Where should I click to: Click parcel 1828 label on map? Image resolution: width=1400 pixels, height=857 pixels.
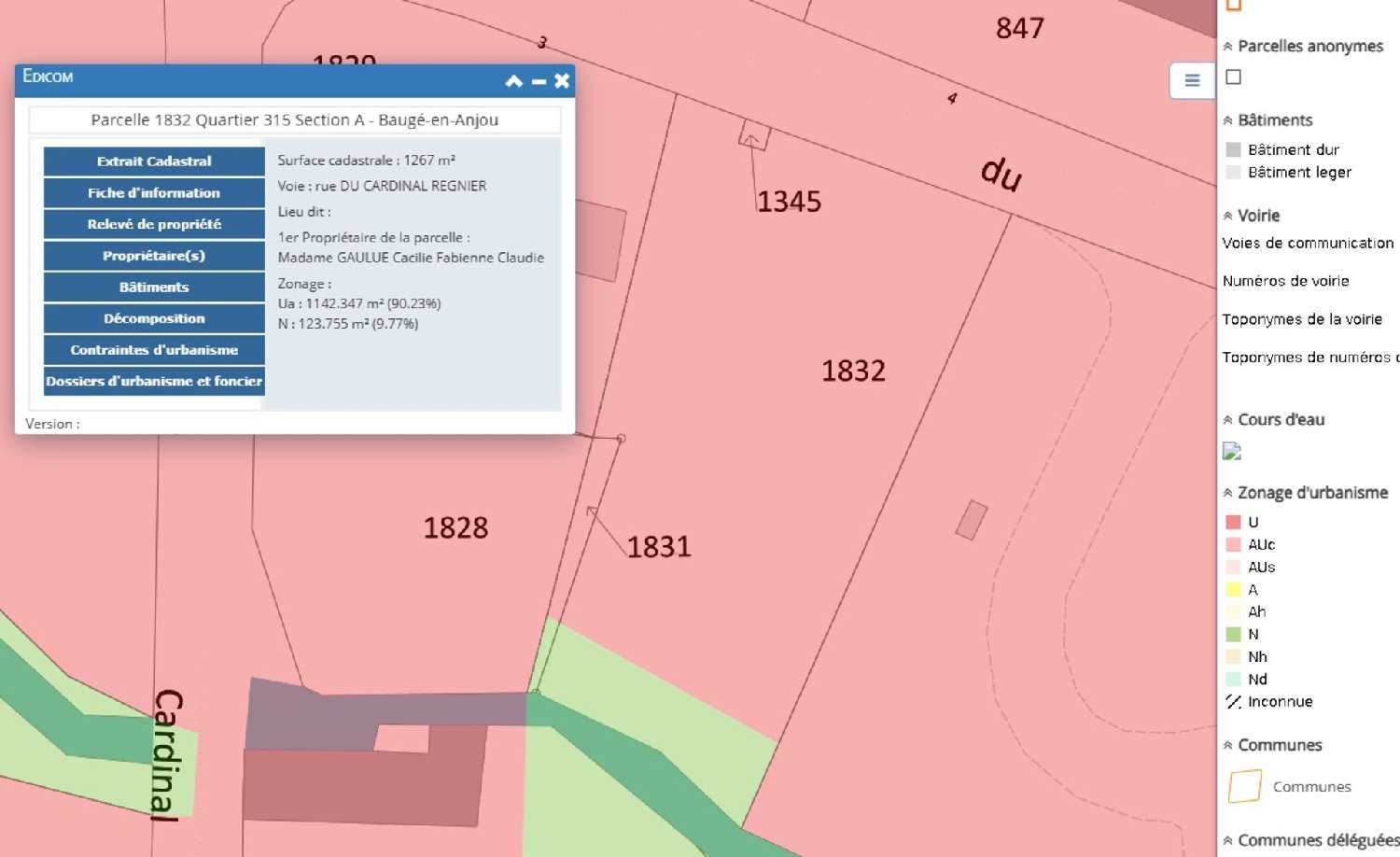455,528
